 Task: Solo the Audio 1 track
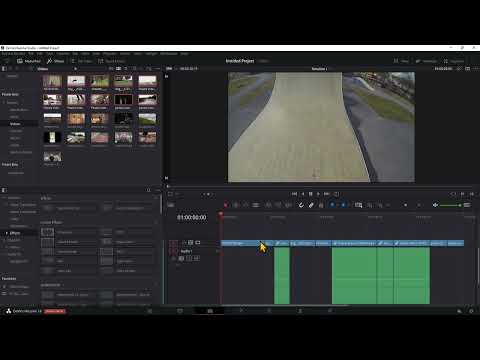[x=189, y=258]
